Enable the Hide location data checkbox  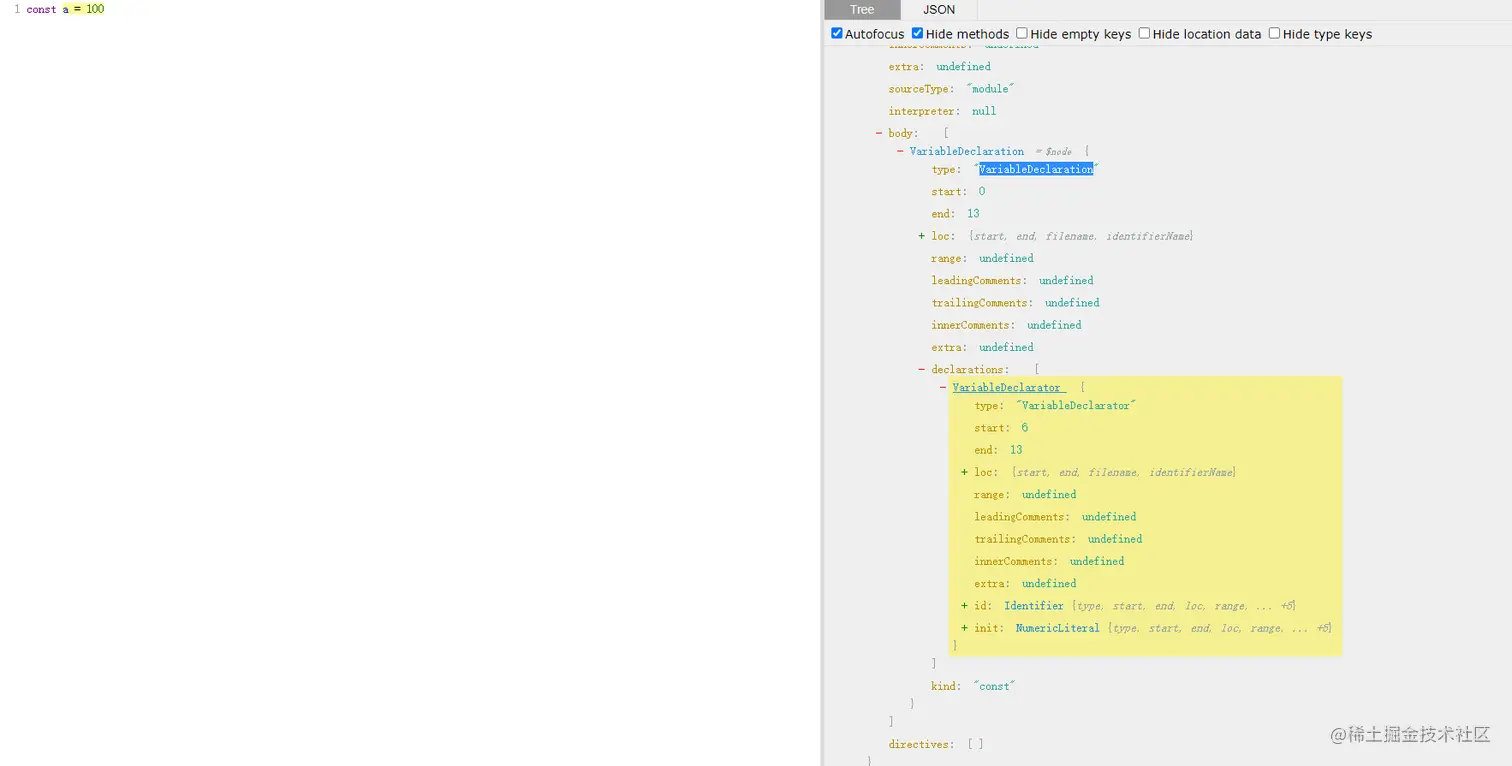tap(1144, 33)
